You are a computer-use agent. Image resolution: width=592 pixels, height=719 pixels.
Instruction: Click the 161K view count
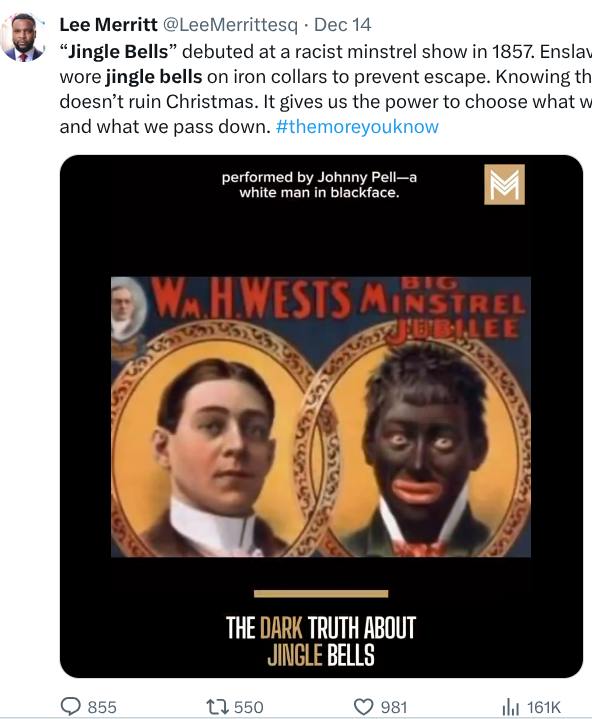point(544,707)
